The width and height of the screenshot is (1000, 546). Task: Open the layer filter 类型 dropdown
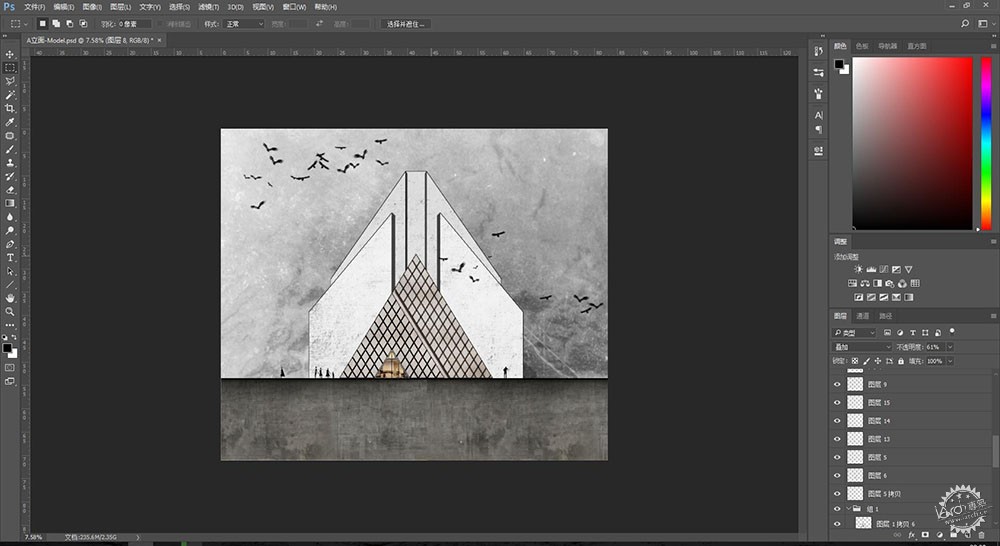[x=855, y=332]
